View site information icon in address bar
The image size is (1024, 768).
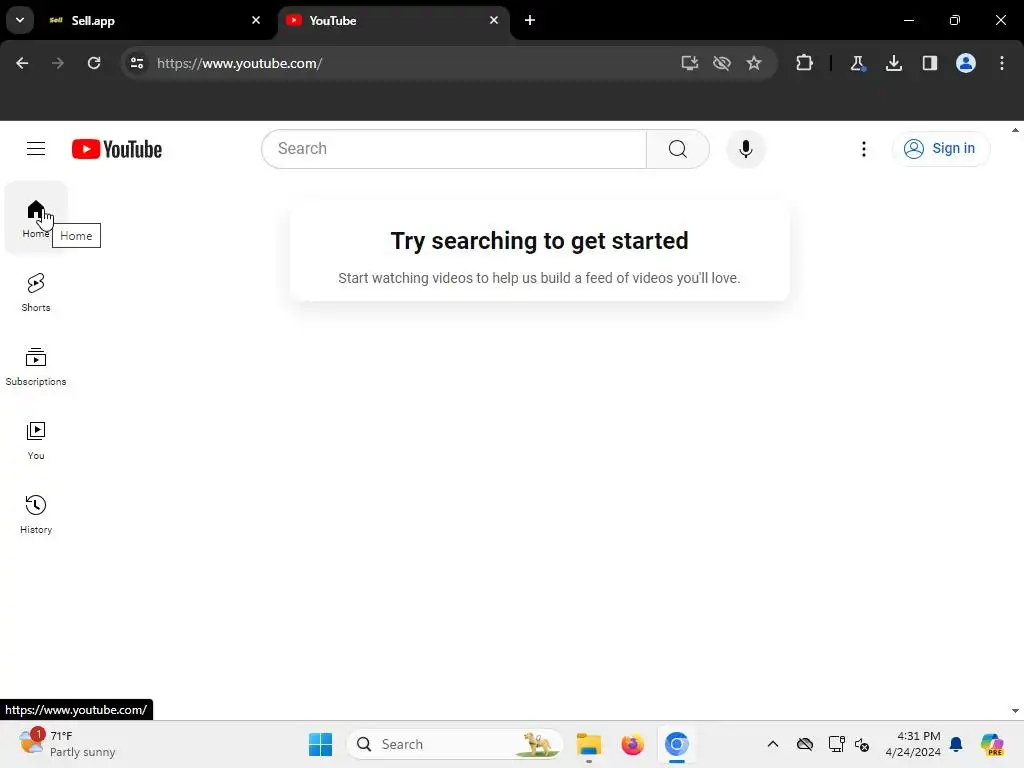pyautogui.click(x=136, y=63)
